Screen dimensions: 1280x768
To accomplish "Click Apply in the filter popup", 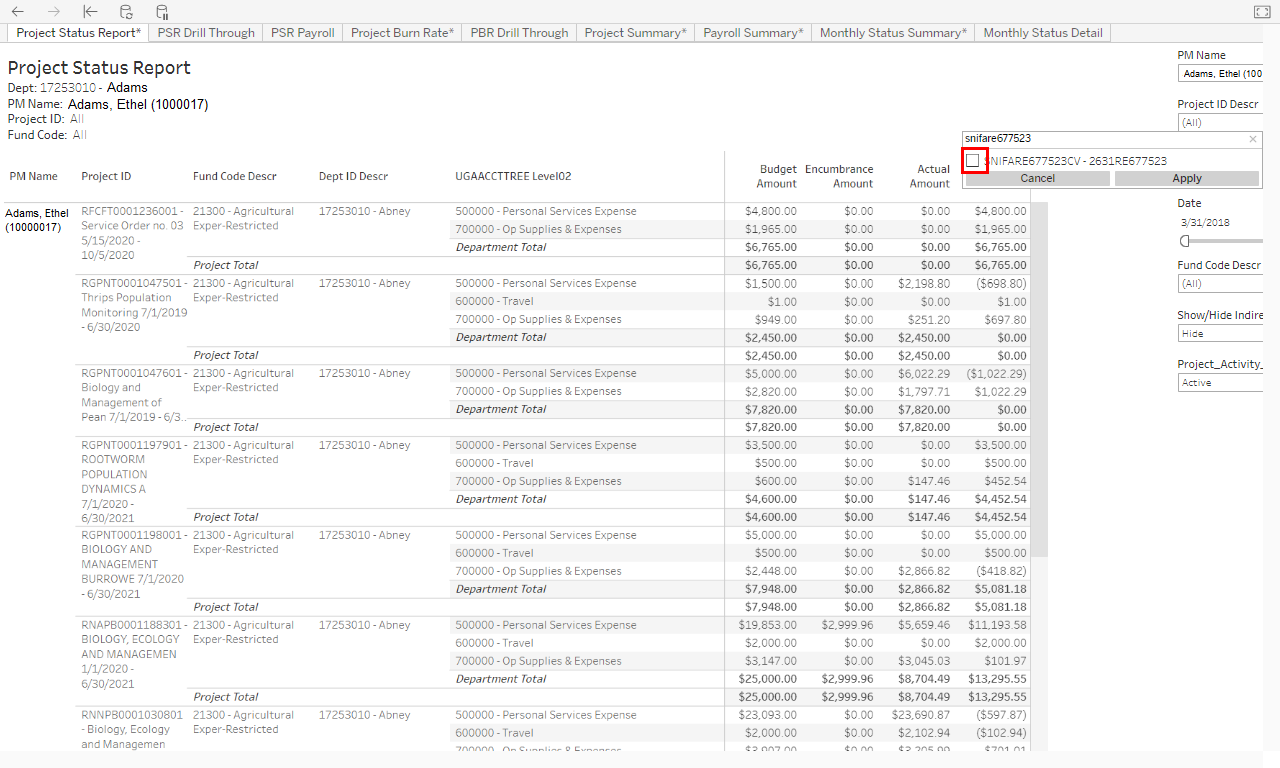I will [x=1186, y=178].
